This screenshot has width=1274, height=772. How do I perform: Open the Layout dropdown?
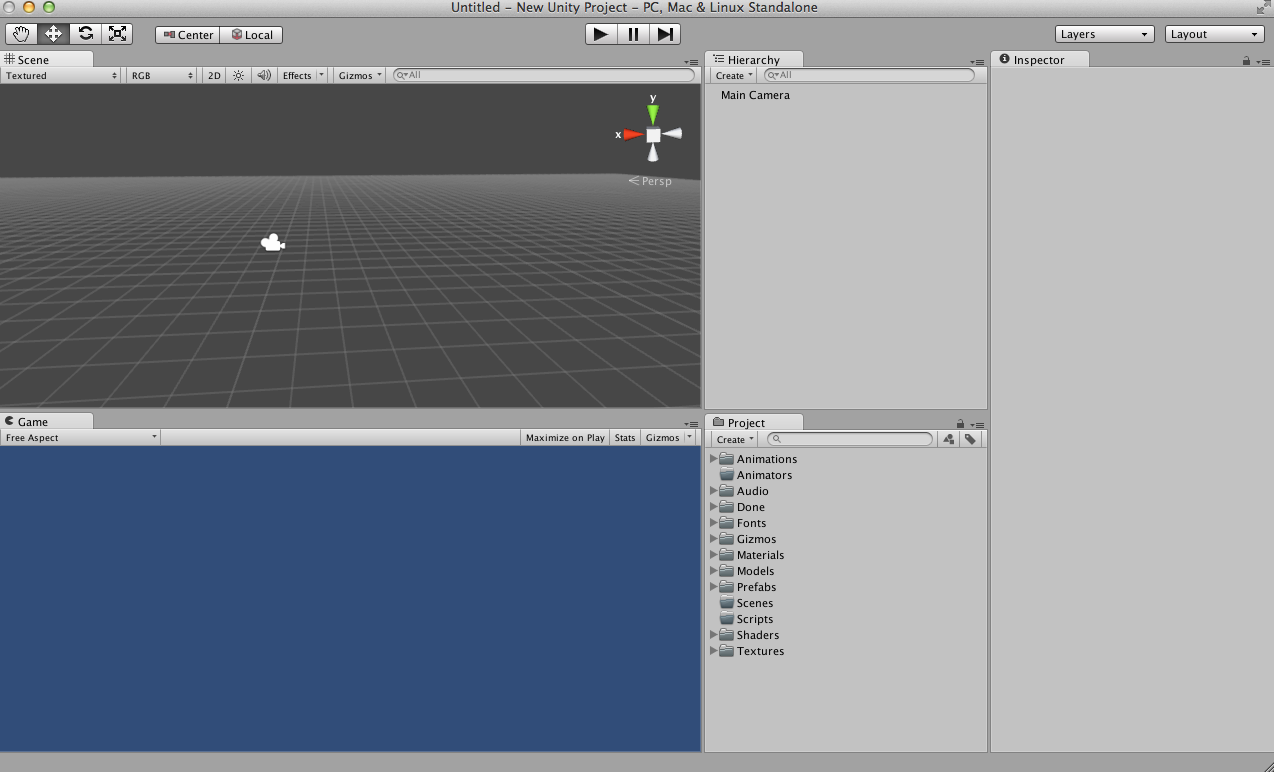click(x=1215, y=34)
